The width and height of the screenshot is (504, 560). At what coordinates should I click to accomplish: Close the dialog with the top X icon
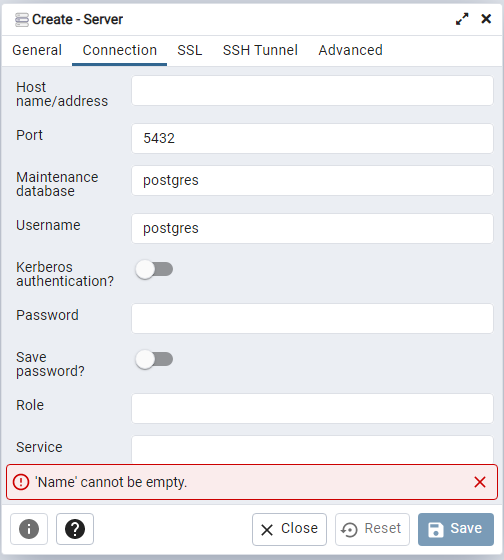(x=486, y=19)
